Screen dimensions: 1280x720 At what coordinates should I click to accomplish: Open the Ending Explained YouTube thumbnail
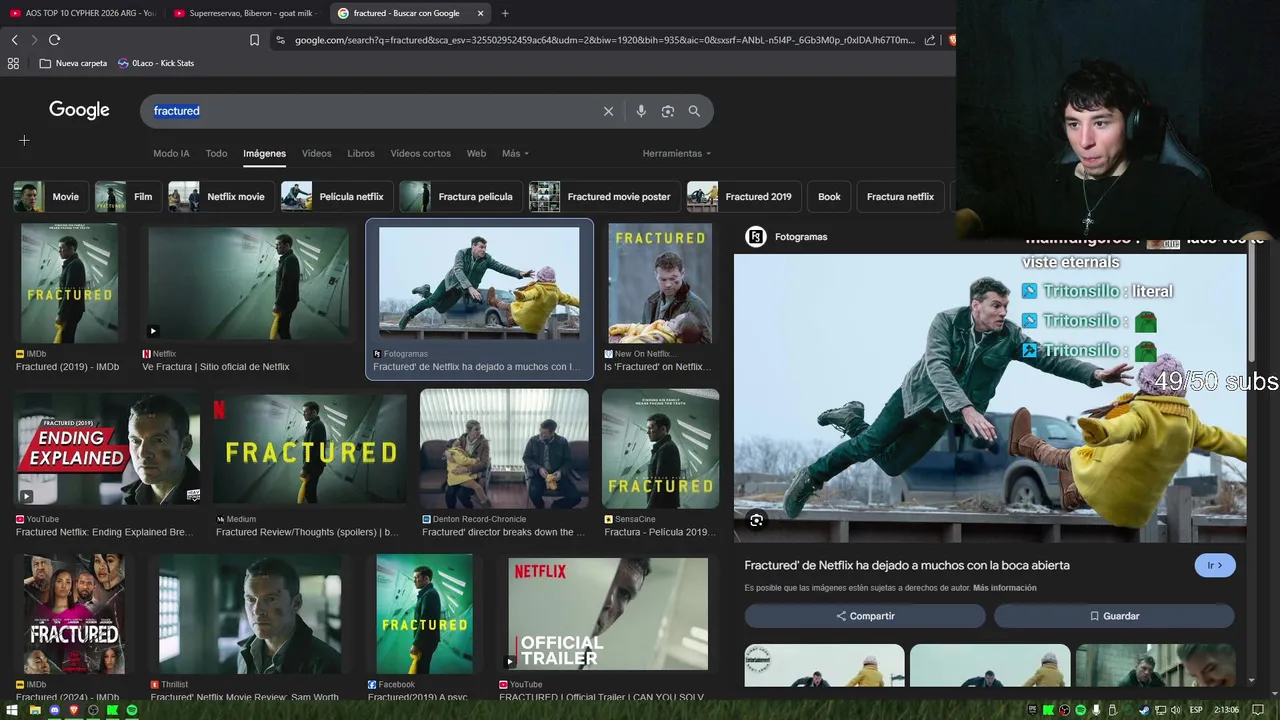[x=107, y=448]
